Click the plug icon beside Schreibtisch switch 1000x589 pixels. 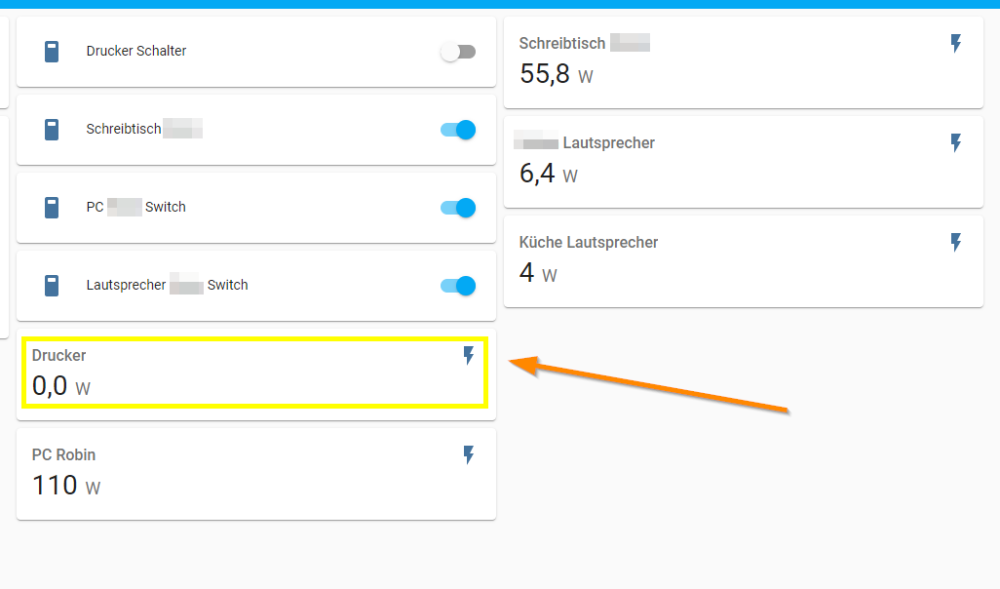click(x=52, y=129)
